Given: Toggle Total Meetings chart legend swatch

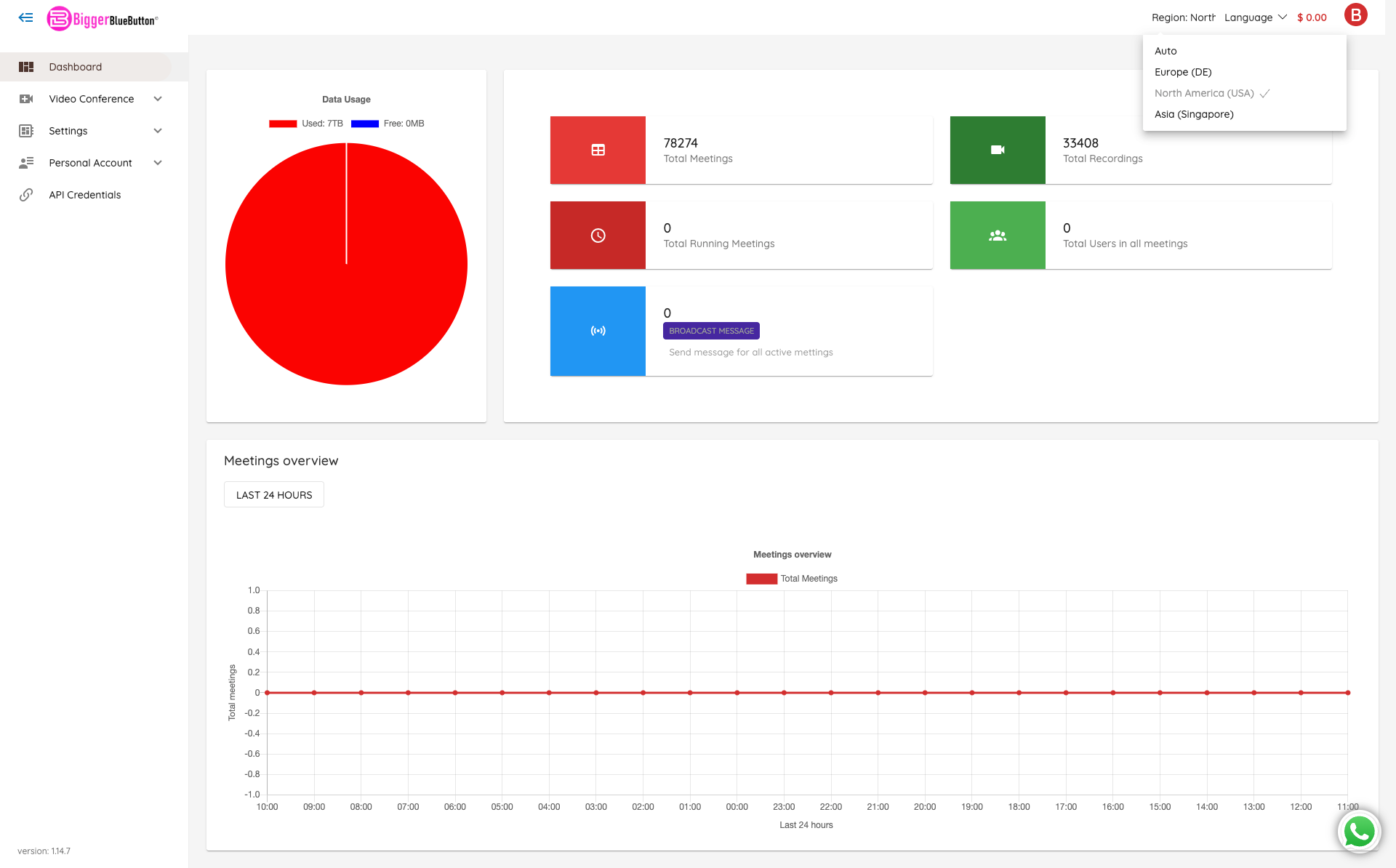Looking at the screenshot, I should (x=761, y=579).
